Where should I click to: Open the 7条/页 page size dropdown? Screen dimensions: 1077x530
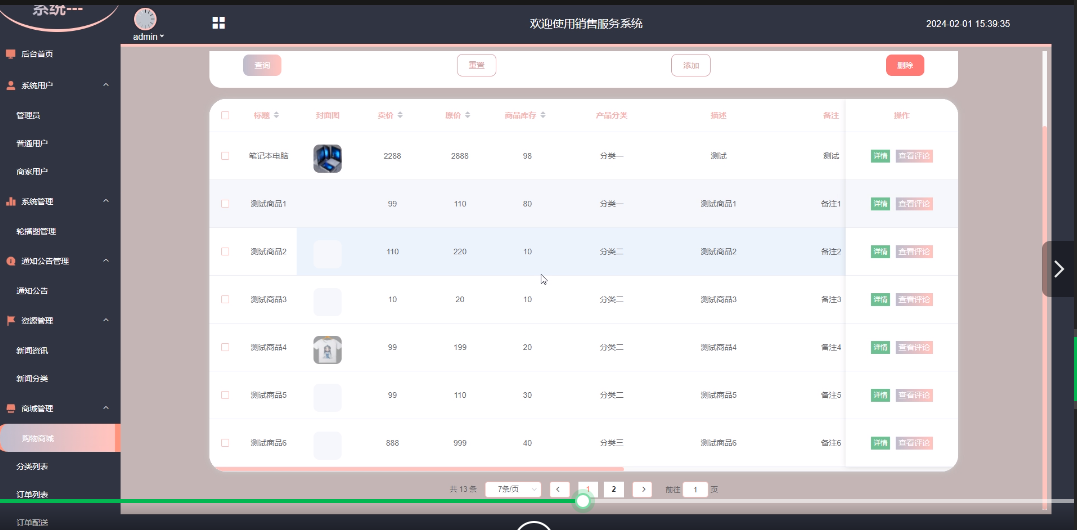pyautogui.click(x=513, y=489)
